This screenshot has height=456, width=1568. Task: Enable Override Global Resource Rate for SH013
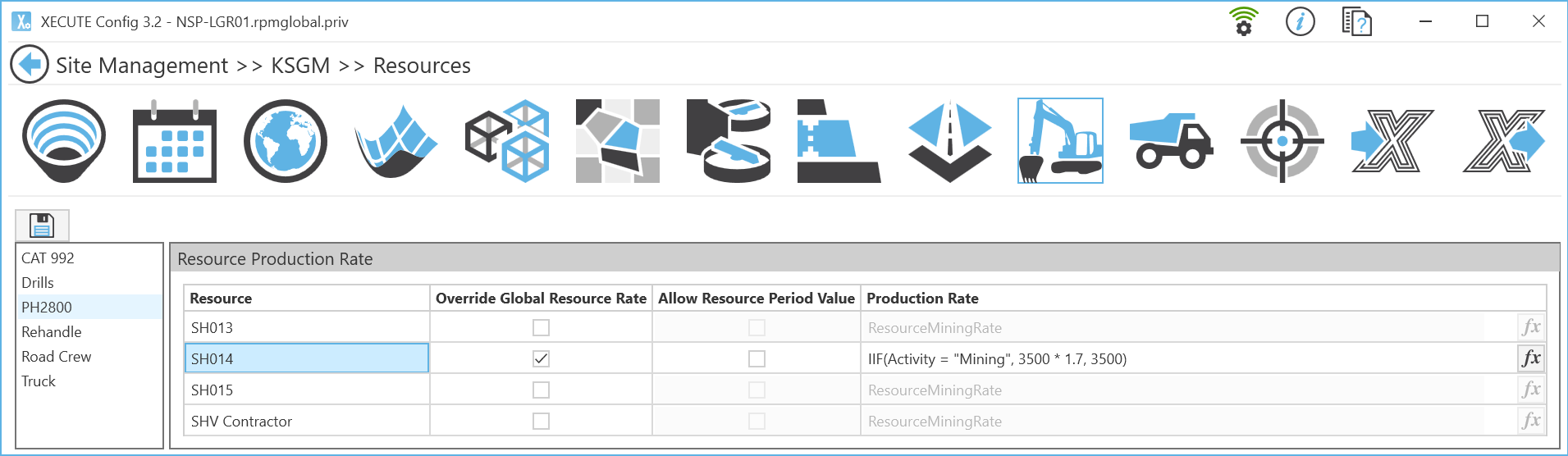coord(541,327)
